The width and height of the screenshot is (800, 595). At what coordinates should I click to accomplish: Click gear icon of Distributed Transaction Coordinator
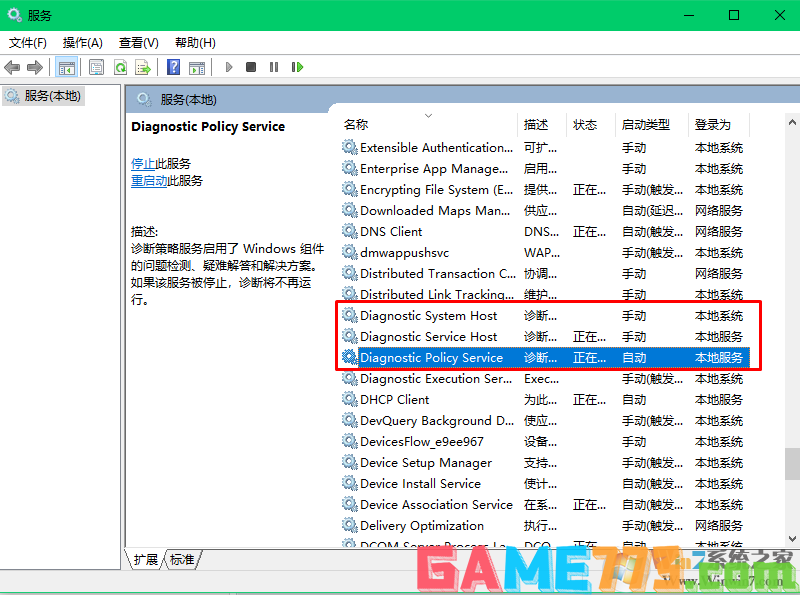349,274
